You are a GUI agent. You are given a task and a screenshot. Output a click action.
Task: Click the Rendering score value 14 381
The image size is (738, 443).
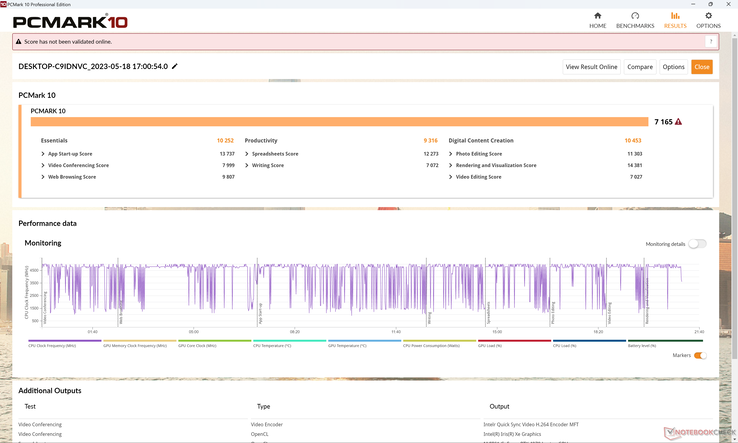click(x=634, y=165)
